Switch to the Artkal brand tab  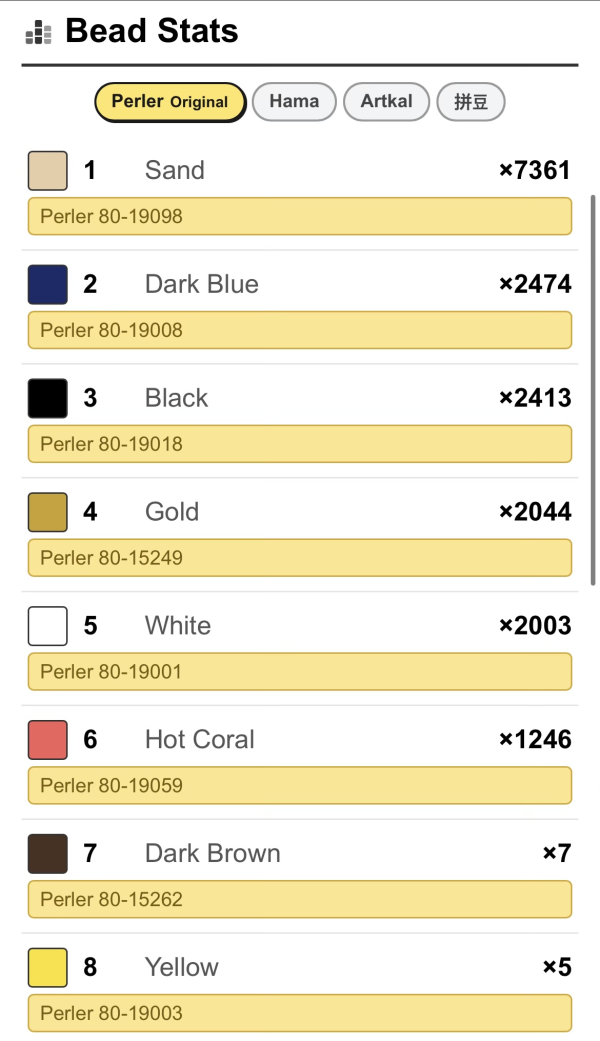(386, 102)
